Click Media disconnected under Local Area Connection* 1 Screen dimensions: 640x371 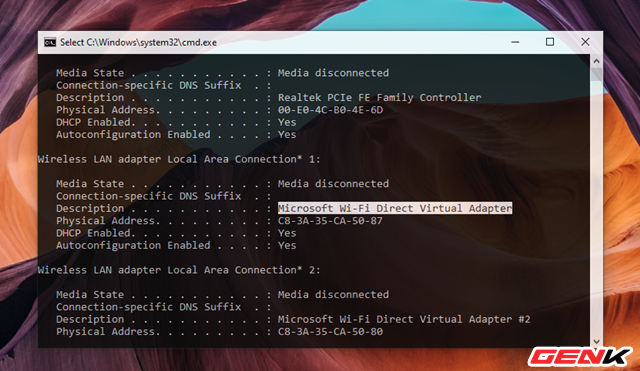click(333, 184)
